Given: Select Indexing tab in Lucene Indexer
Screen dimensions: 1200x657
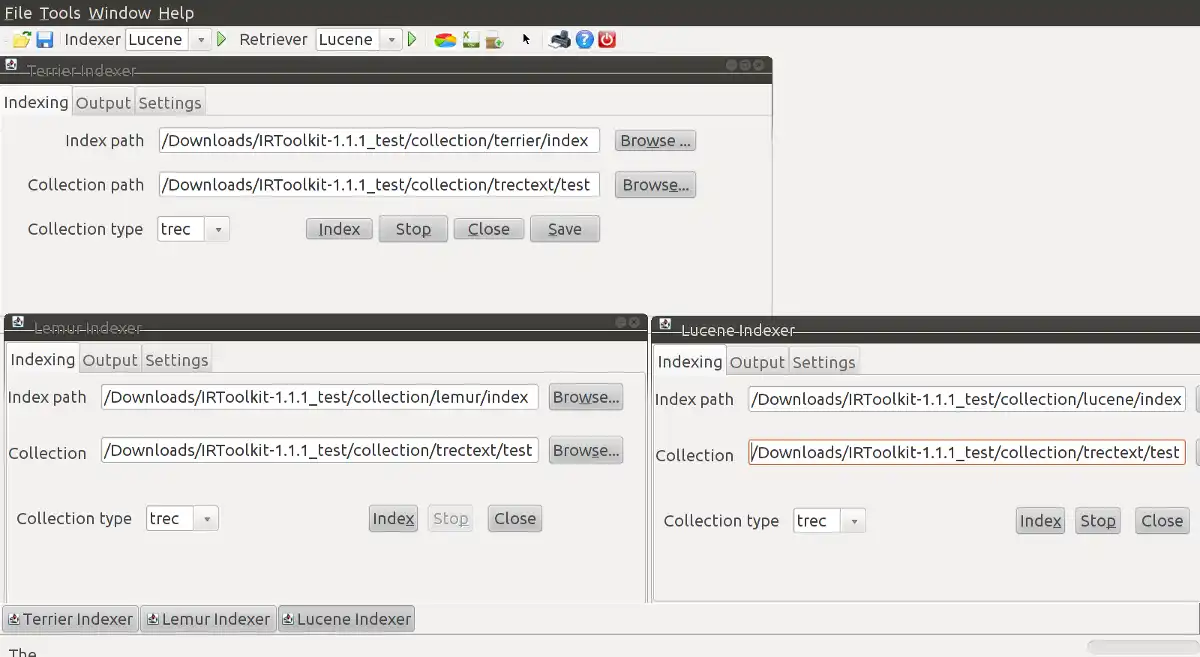Looking at the screenshot, I should click(690, 361).
